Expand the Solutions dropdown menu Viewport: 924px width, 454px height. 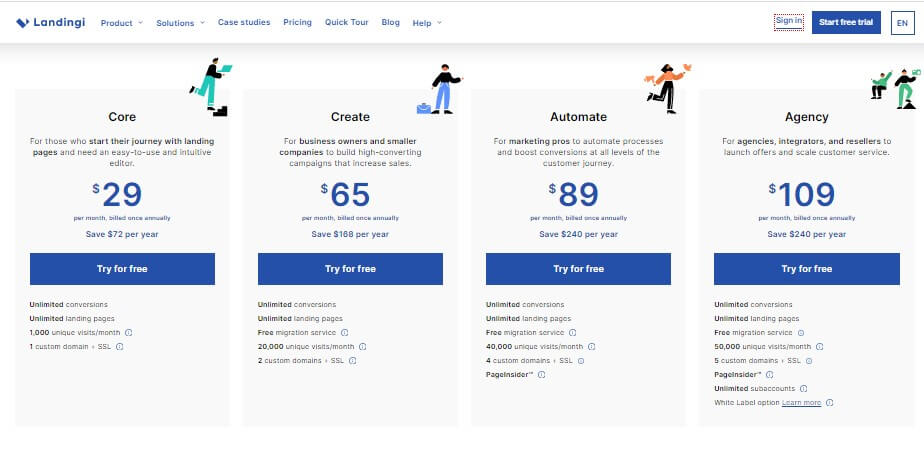pyautogui.click(x=180, y=23)
